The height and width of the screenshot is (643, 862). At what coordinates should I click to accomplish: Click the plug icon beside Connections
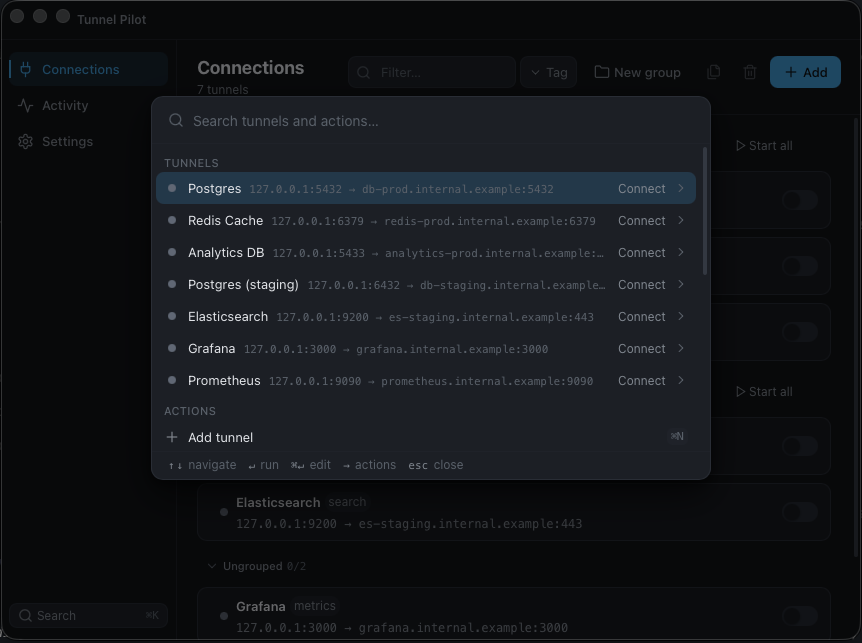click(x=25, y=69)
